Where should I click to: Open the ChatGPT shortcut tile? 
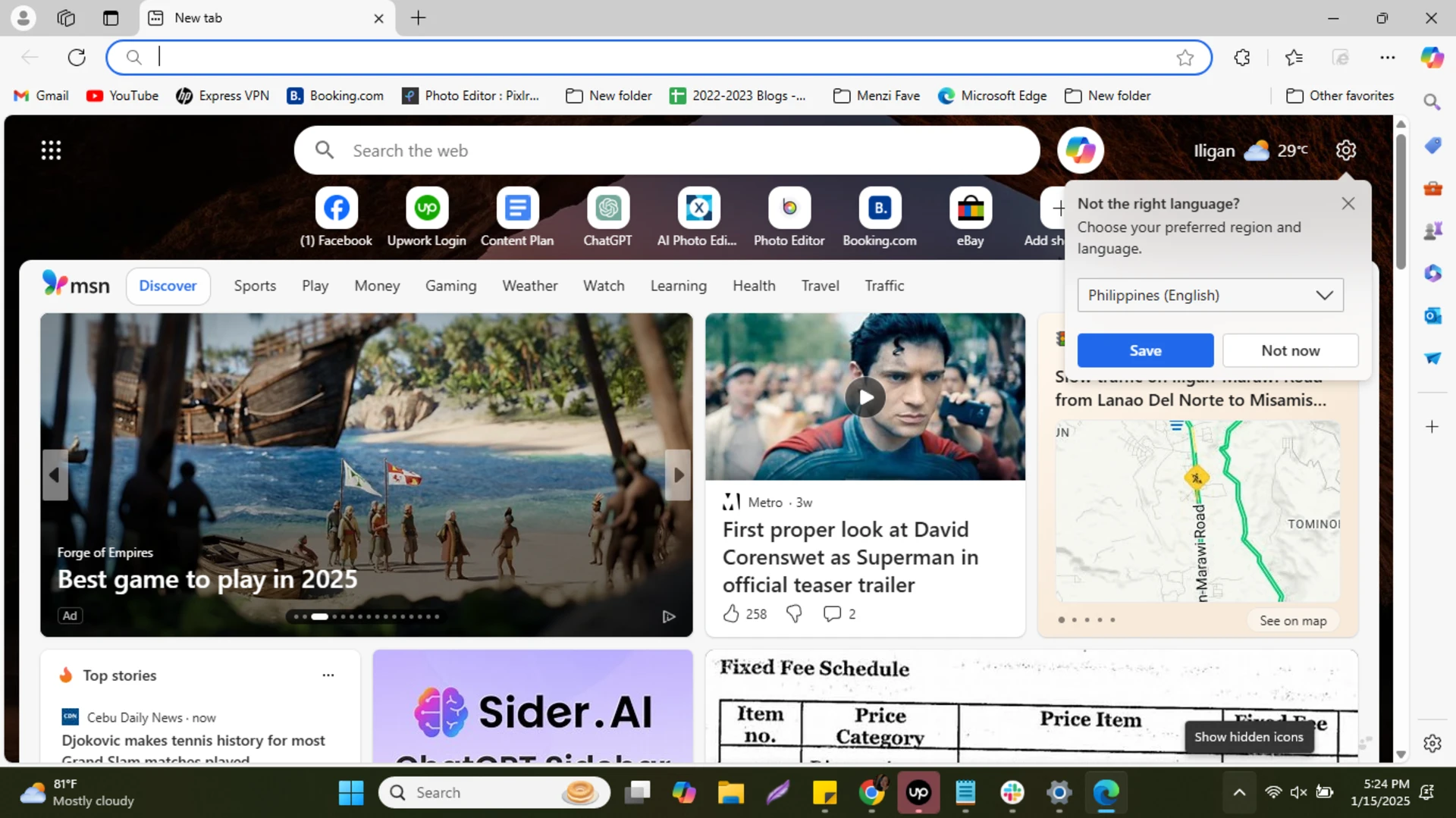[607, 216]
